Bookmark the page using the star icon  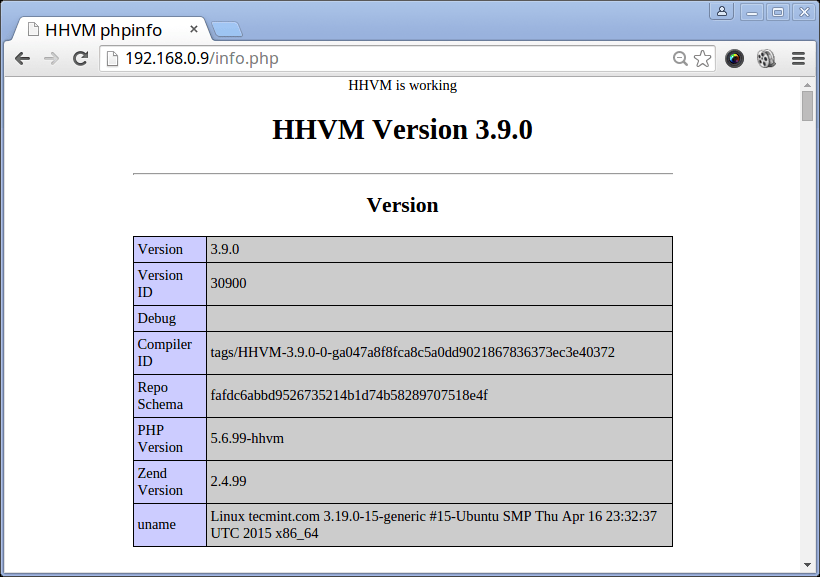pyautogui.click(x=700, y=59)
